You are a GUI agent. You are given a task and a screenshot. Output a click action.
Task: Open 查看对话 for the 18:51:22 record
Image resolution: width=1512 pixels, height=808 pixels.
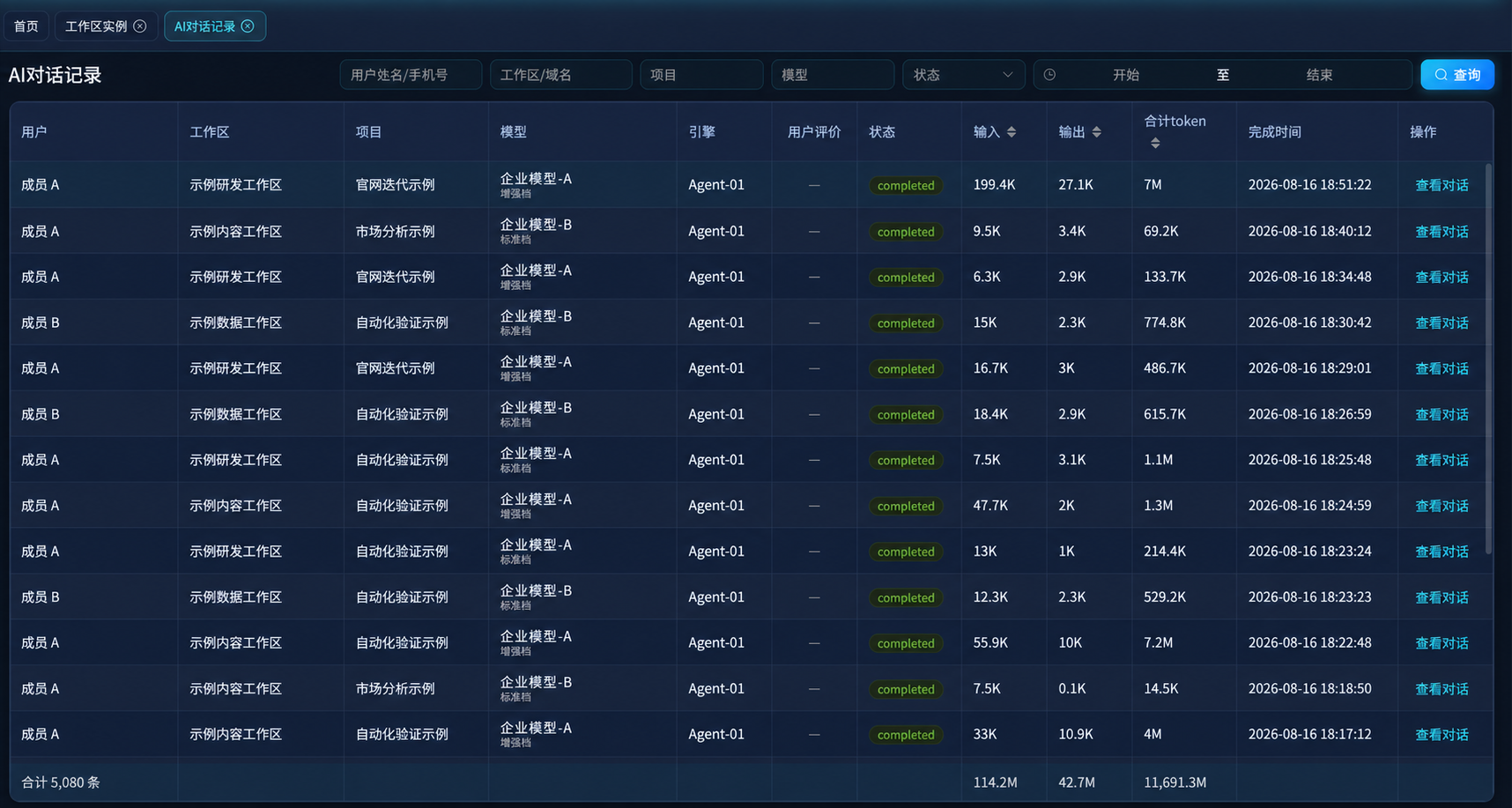click(x=1442, y=185)
